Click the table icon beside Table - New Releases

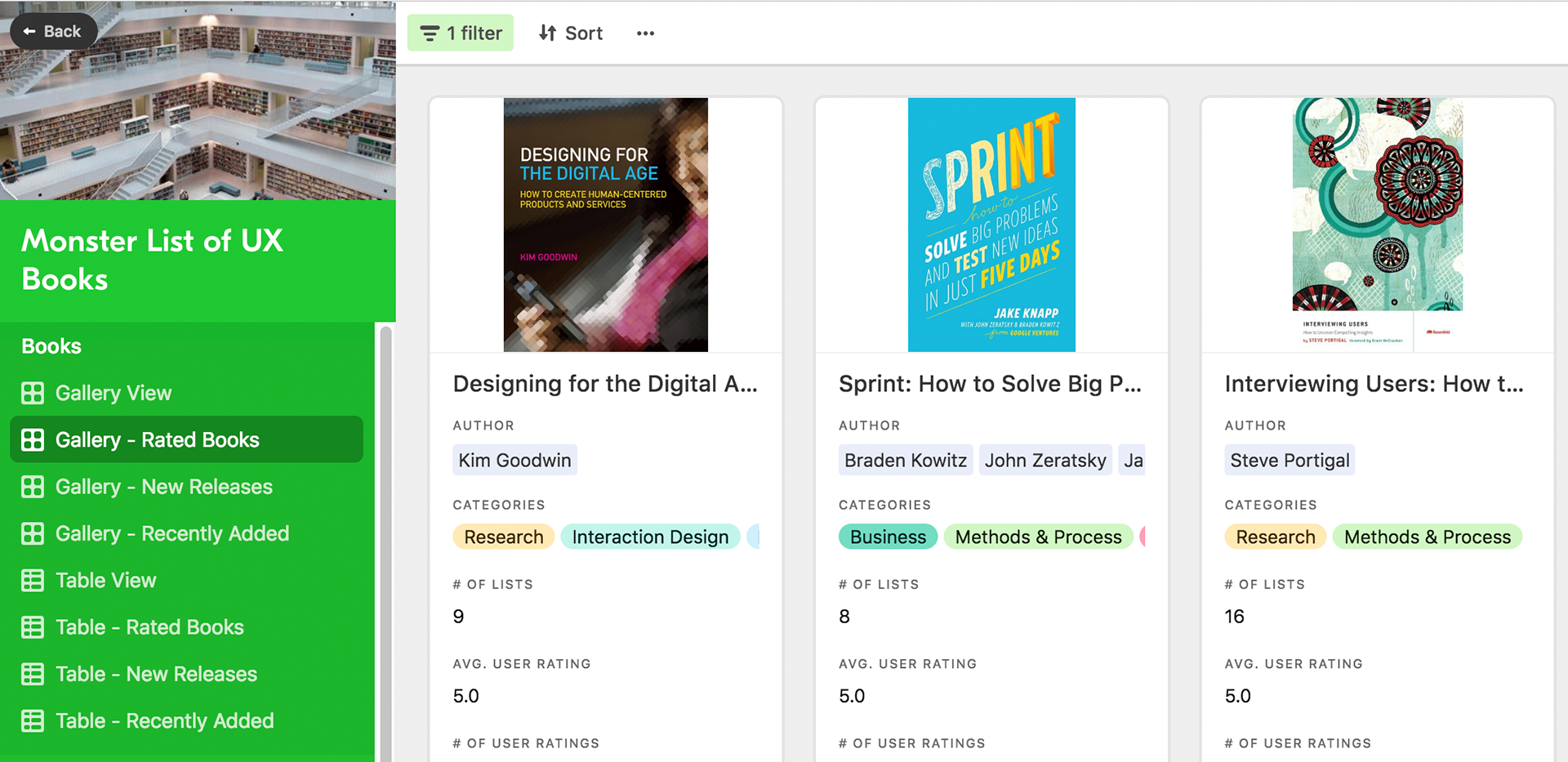point(33,675)
